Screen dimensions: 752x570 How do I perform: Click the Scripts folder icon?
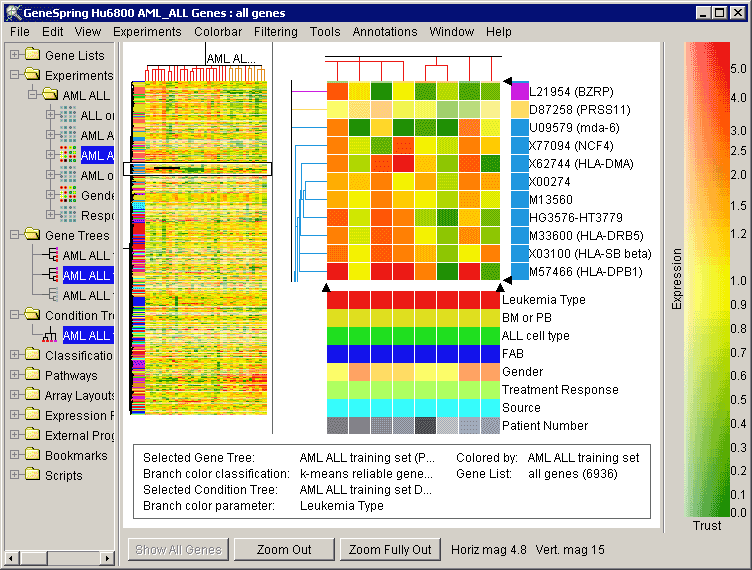pos(32,475)
